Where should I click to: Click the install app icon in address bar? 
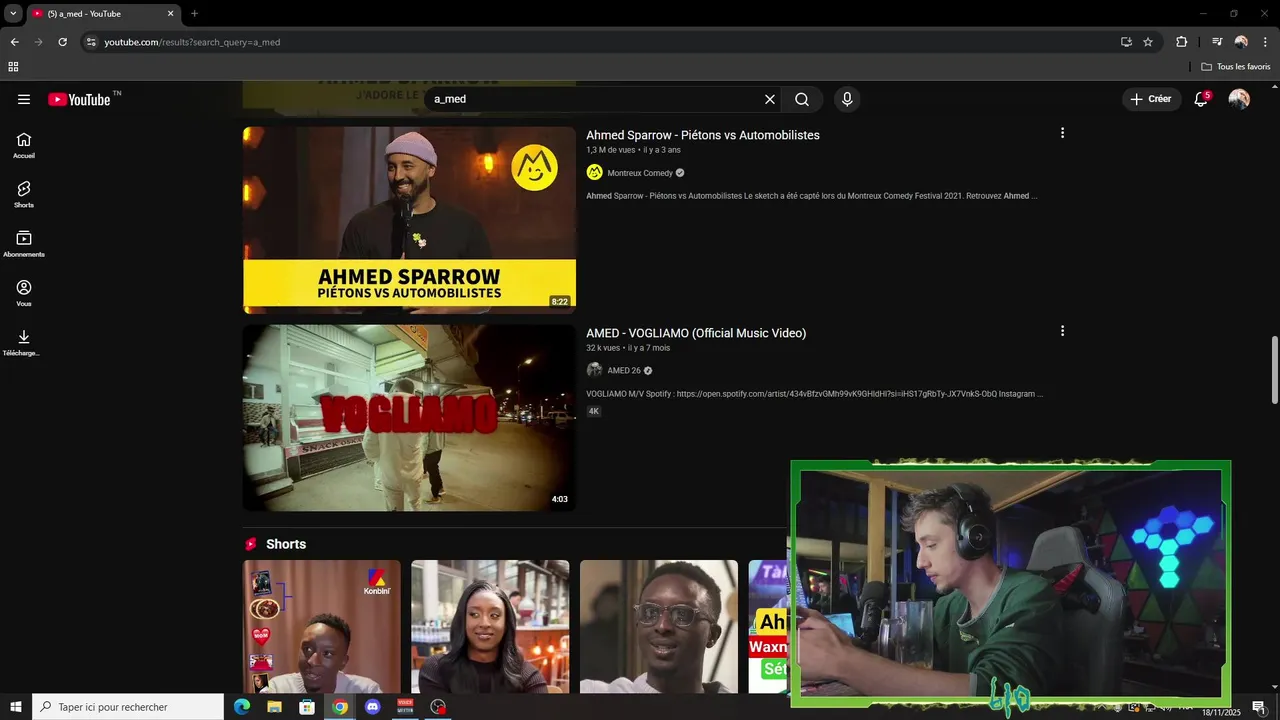(1126, 42)
